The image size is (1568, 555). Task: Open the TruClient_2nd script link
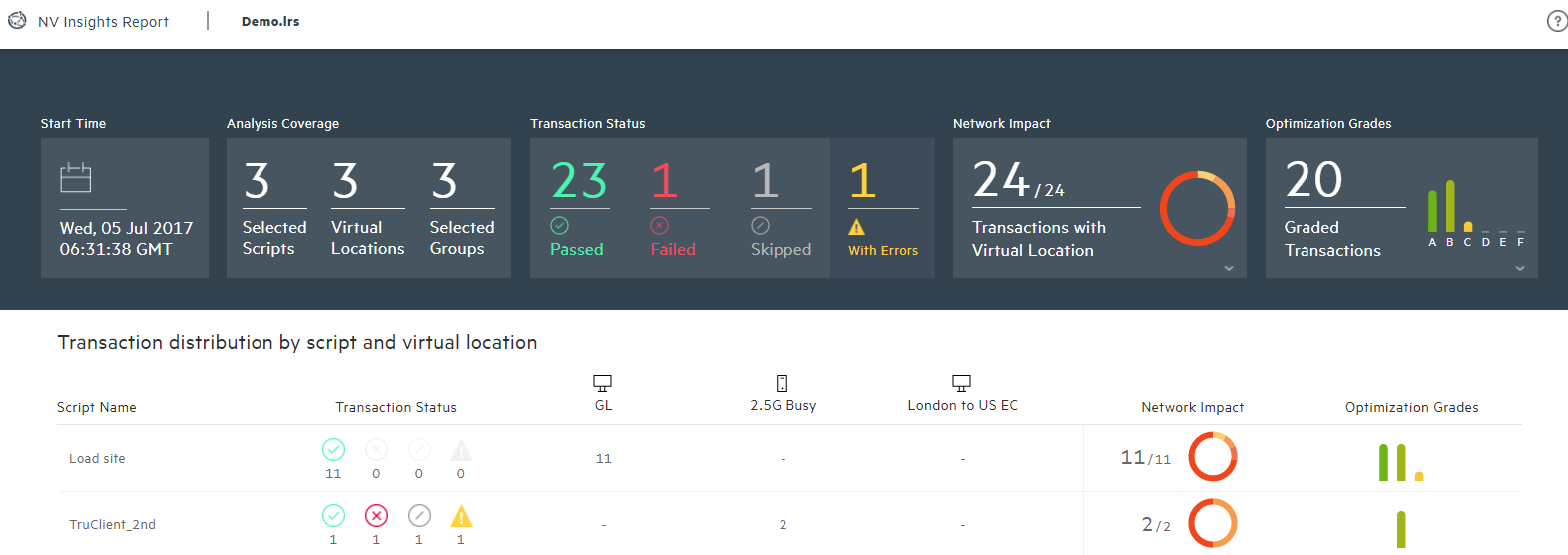[112, 525]
